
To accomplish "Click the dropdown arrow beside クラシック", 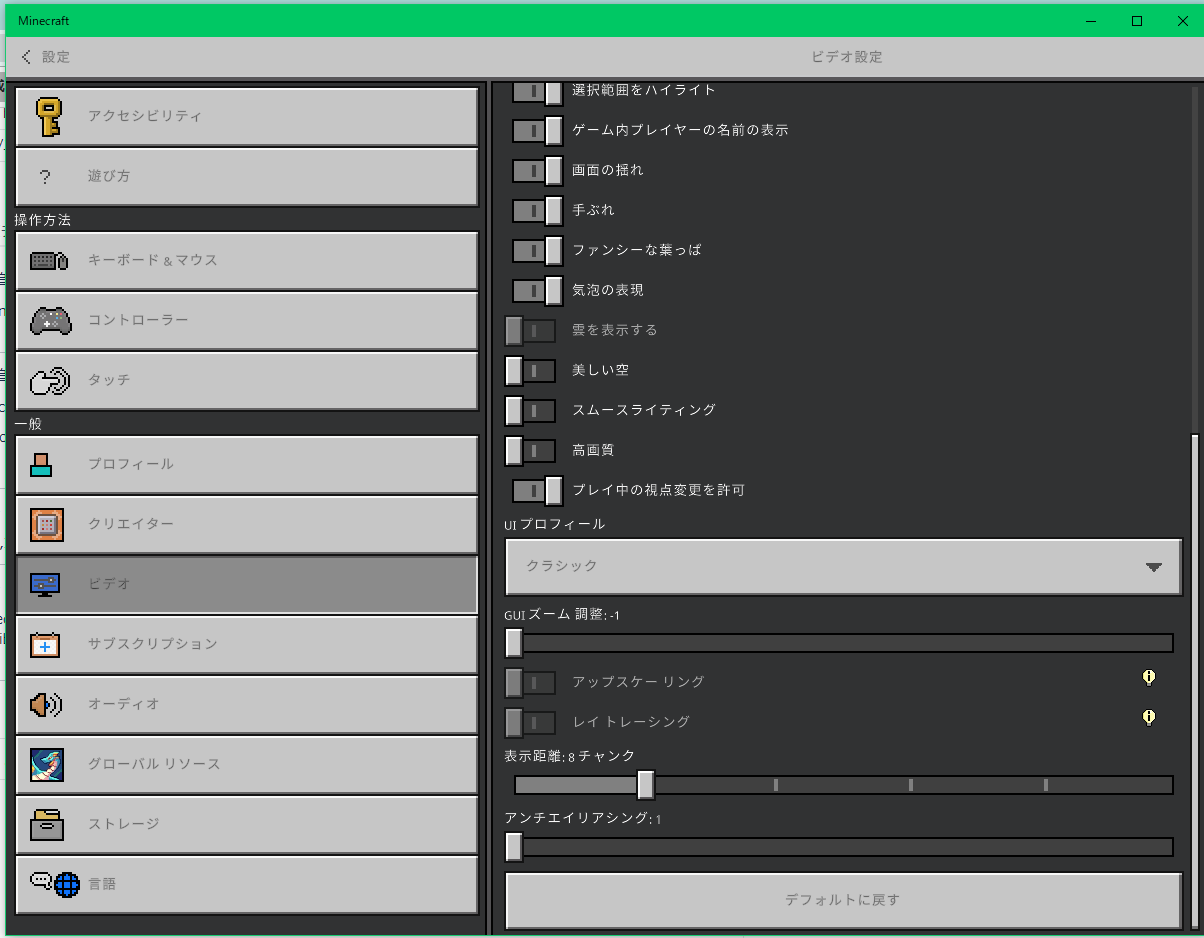I will click(1154, 567).
